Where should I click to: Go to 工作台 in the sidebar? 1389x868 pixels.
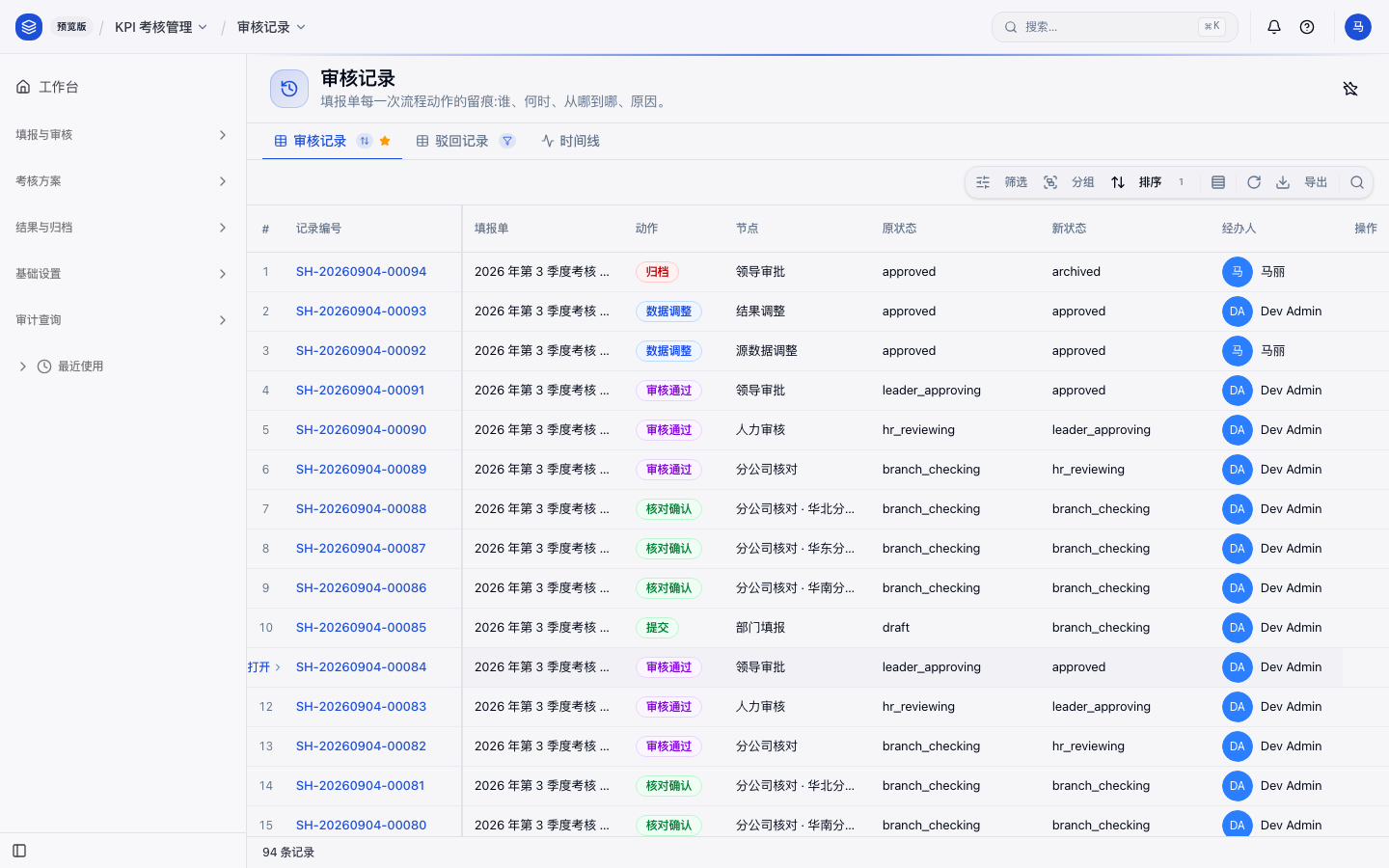point(123,87)
